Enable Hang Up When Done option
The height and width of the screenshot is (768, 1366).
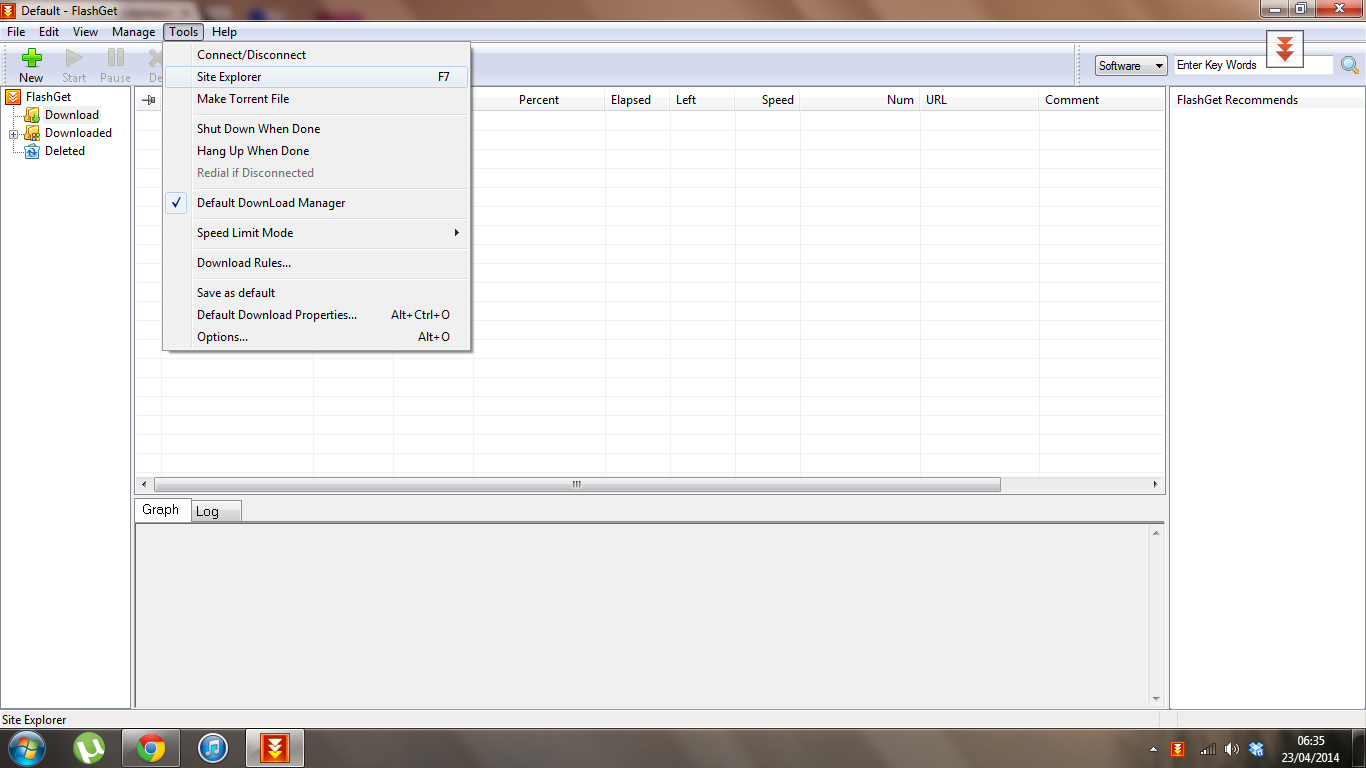click(x=252, y=151)
